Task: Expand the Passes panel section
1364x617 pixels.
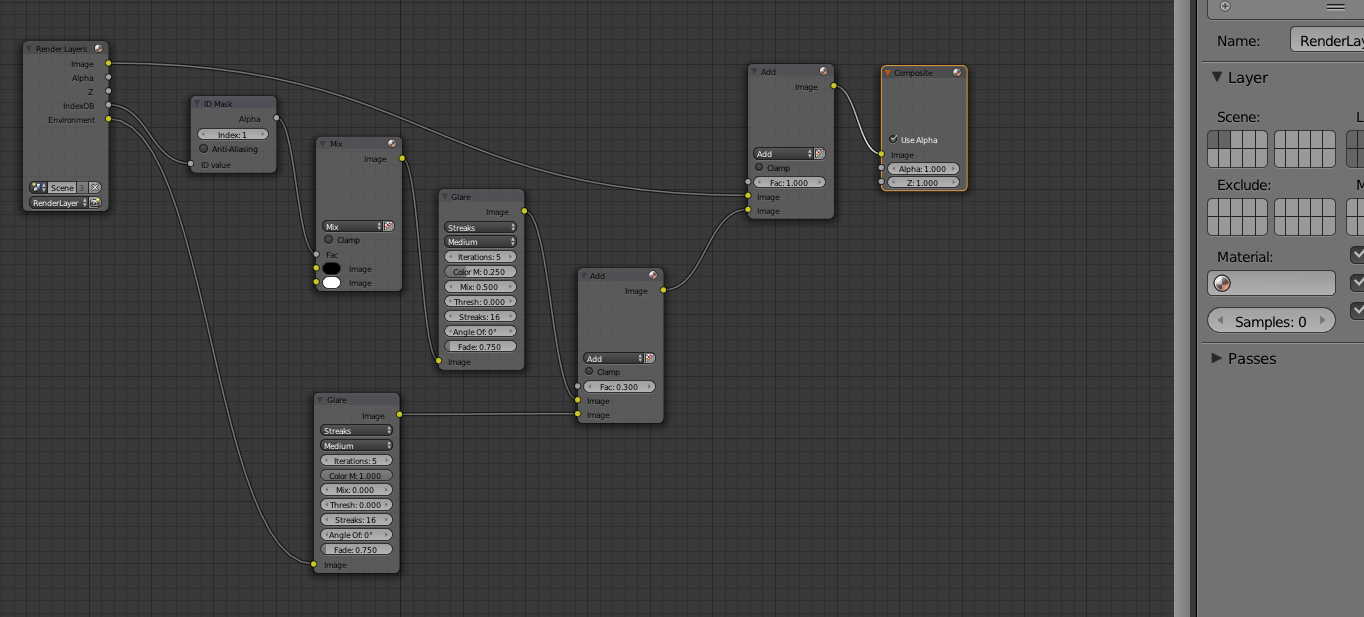Action: click(x=1217, y=358)
